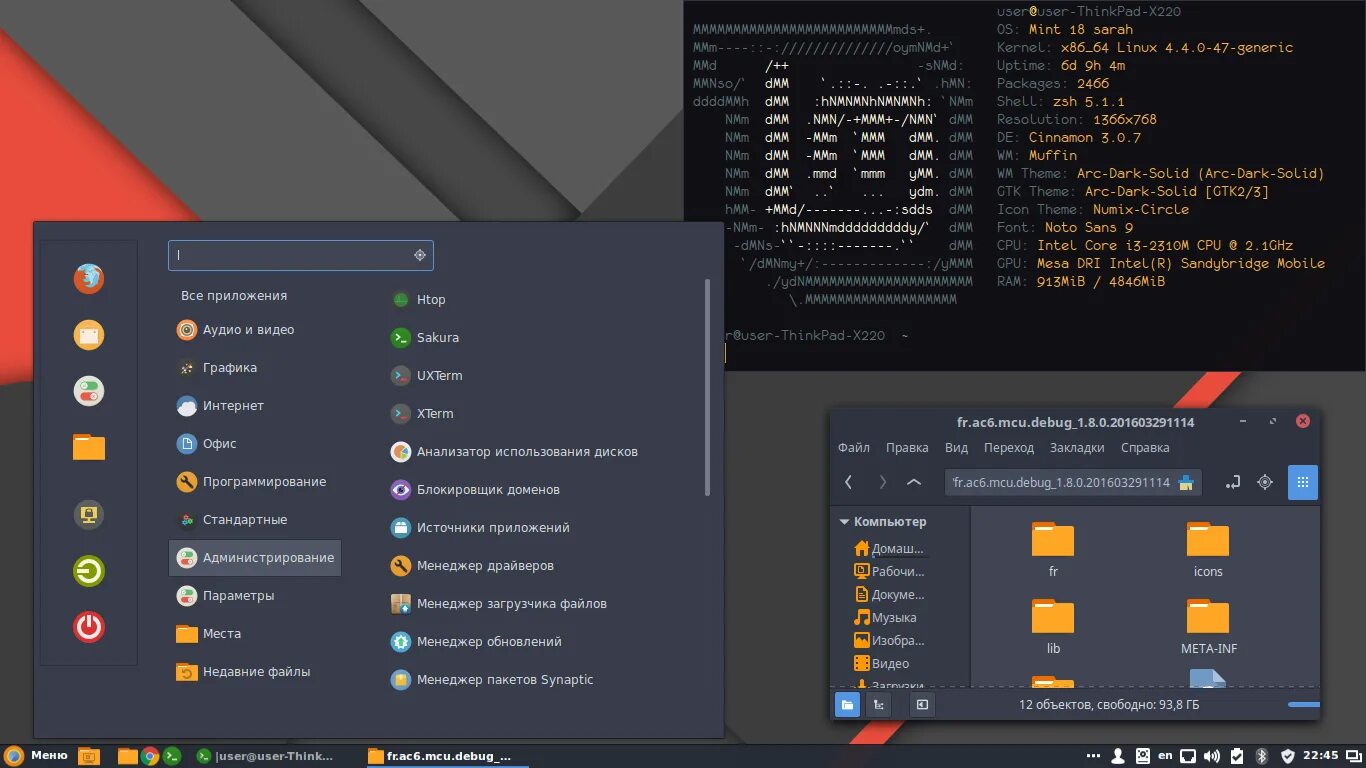Open the Правка menu in file manager

coord(907,448)
